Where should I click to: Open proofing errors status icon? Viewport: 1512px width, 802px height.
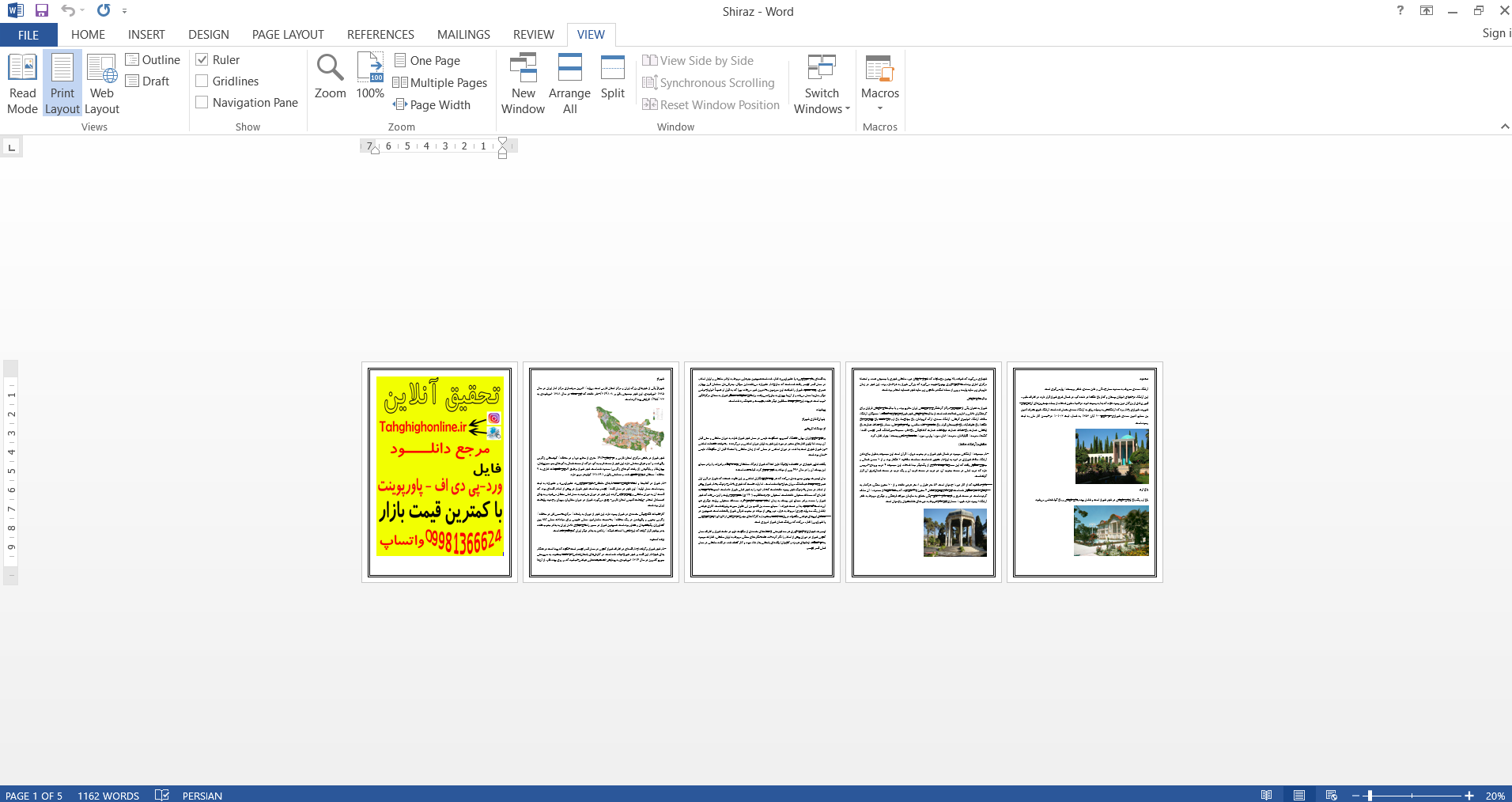tap(162, 795)
